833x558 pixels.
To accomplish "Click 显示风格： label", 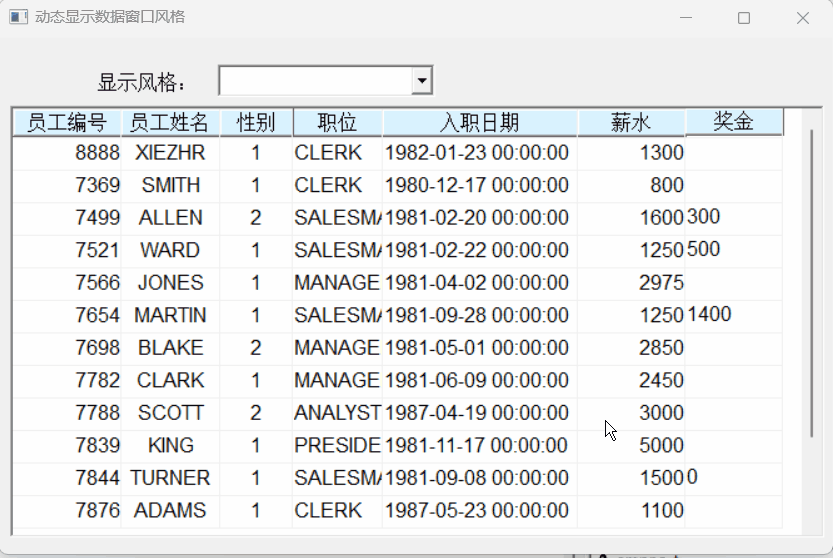I will point(141,83).
